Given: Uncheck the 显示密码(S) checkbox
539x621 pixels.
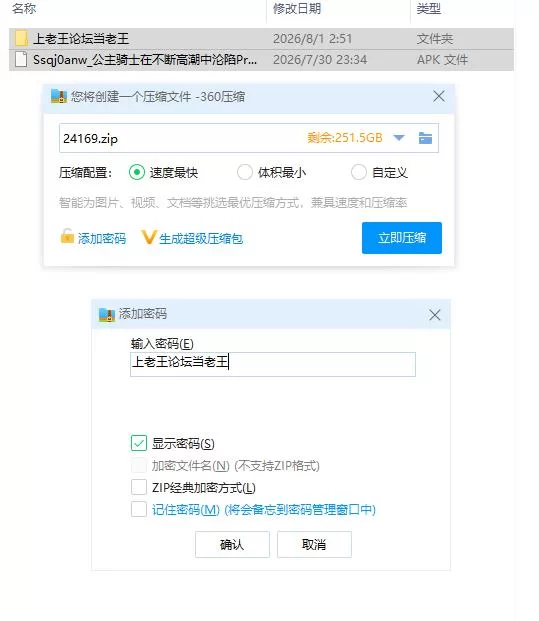Looking at the screenshot, I should tap(139, 443).
